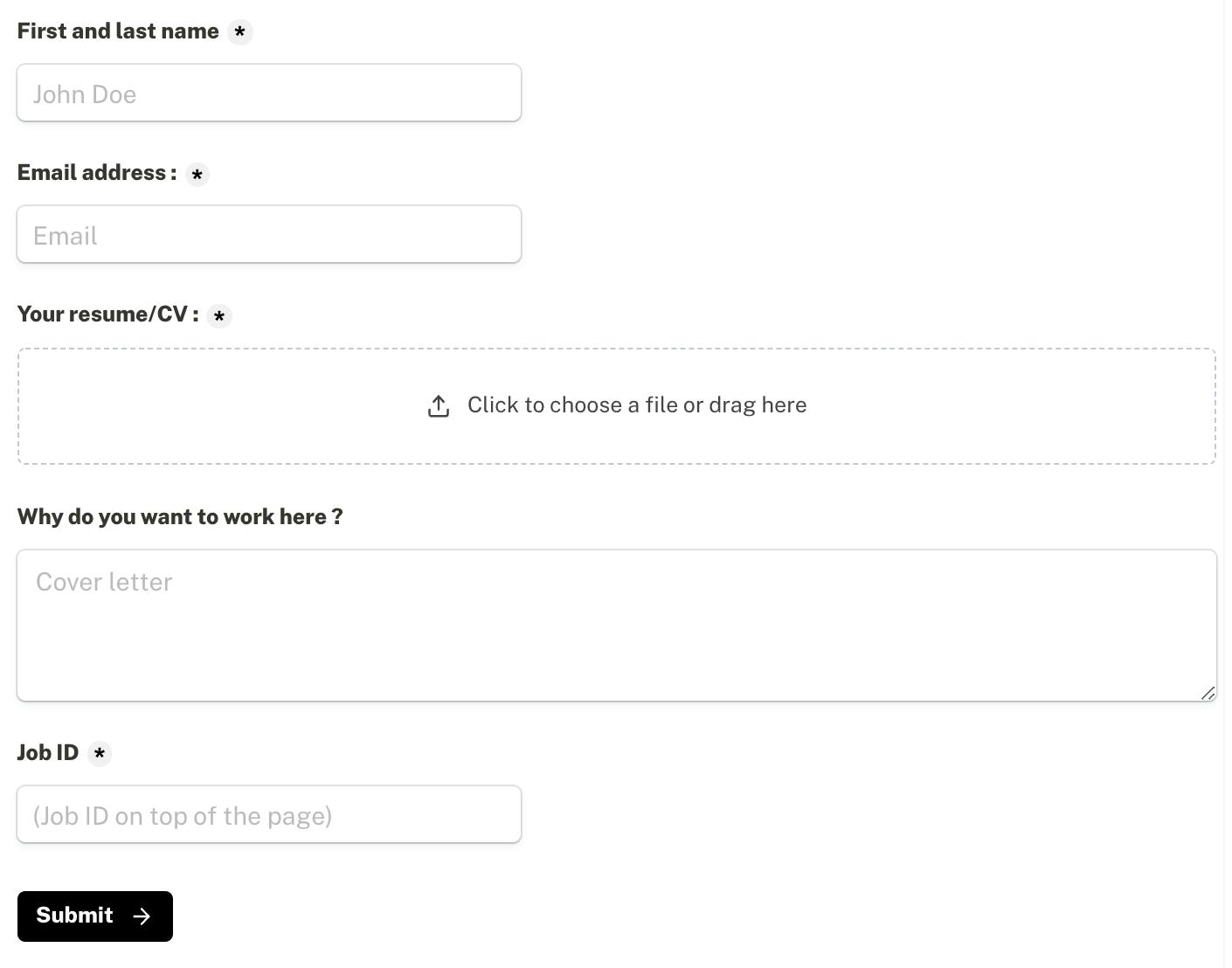Grab the cover letter textarea resize handle
The height and width of the screenshot is (968, 1232).
pos(1208,694)
